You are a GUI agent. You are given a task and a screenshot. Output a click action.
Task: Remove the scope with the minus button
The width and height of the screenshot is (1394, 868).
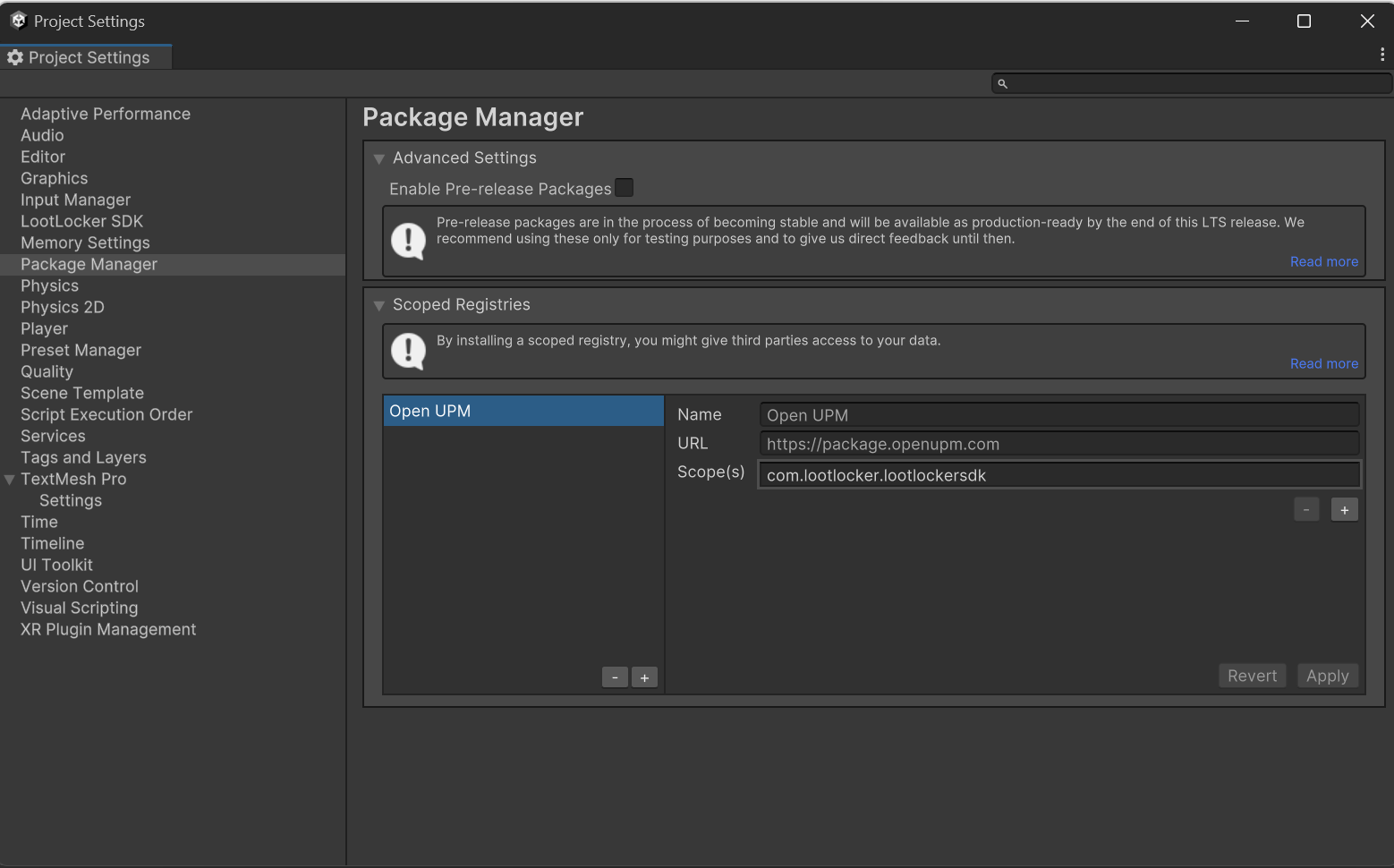1306,510
